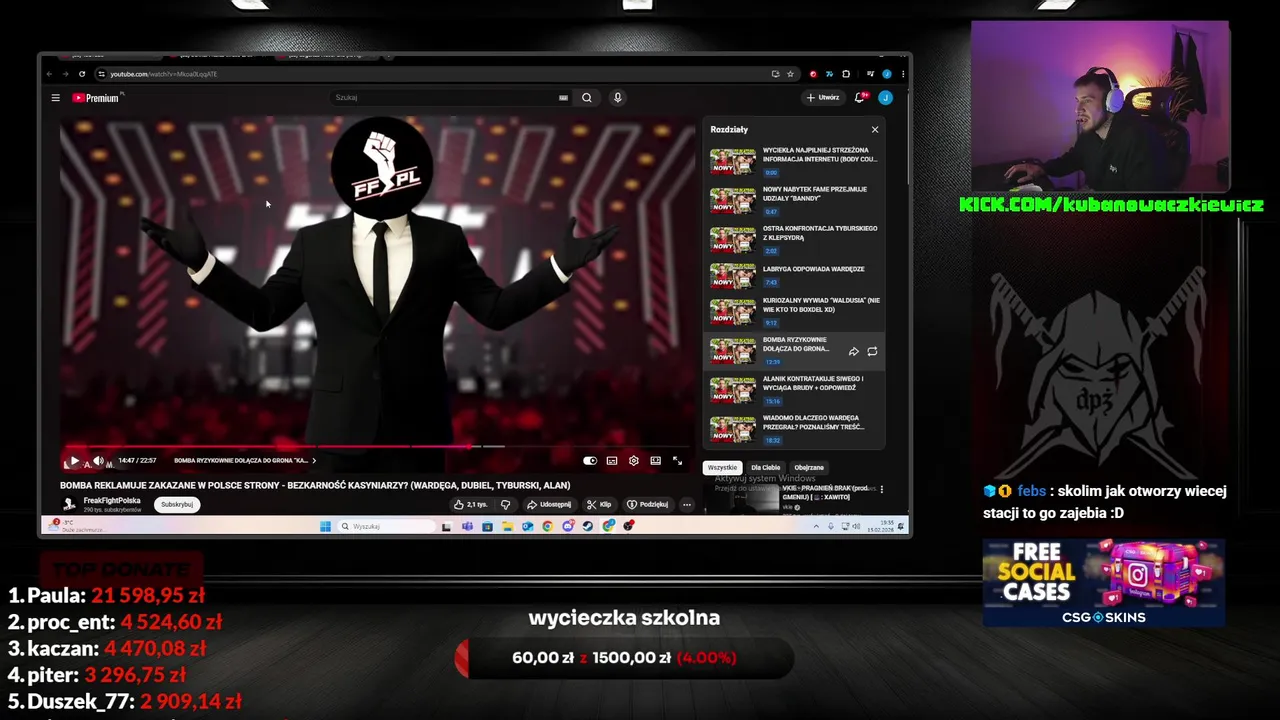The height and width of the screenshot is (720, 1280).
Task: Expand chapter title chevron in the player
Action: point(314,461)
